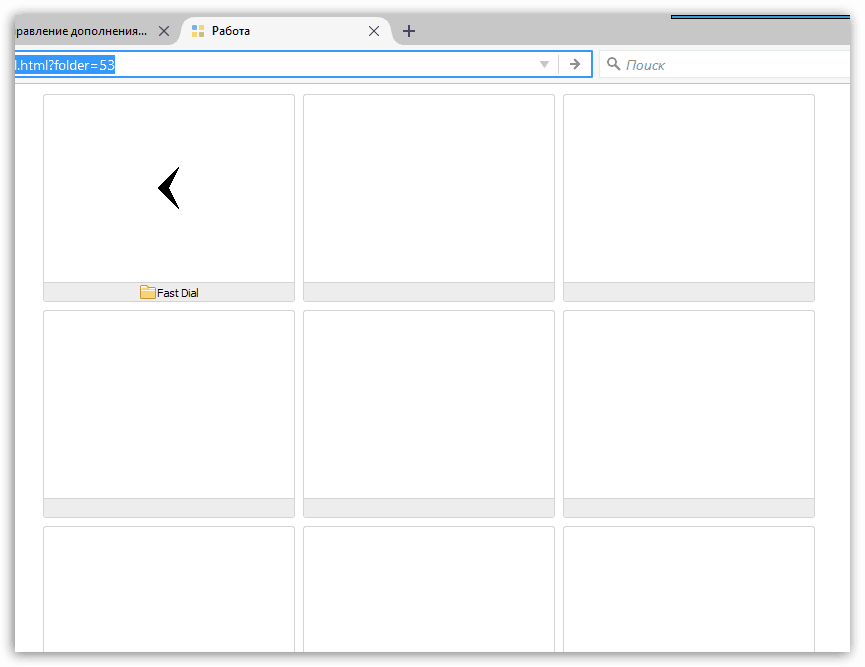Click the bottom-right empty dial cell
The image size is (865, 667).
coord(688,590)
